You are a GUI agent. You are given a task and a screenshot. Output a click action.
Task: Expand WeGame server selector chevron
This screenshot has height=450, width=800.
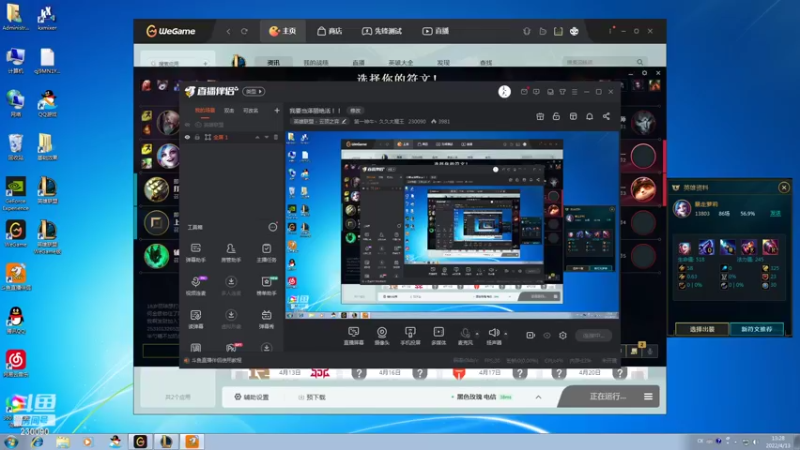pos(538,397)
